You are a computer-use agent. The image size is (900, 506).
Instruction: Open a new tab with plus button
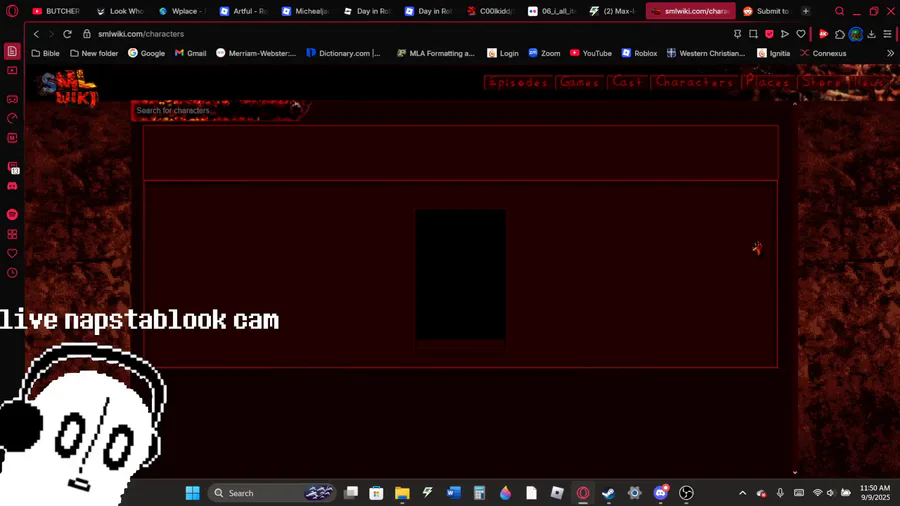(806, 11)
